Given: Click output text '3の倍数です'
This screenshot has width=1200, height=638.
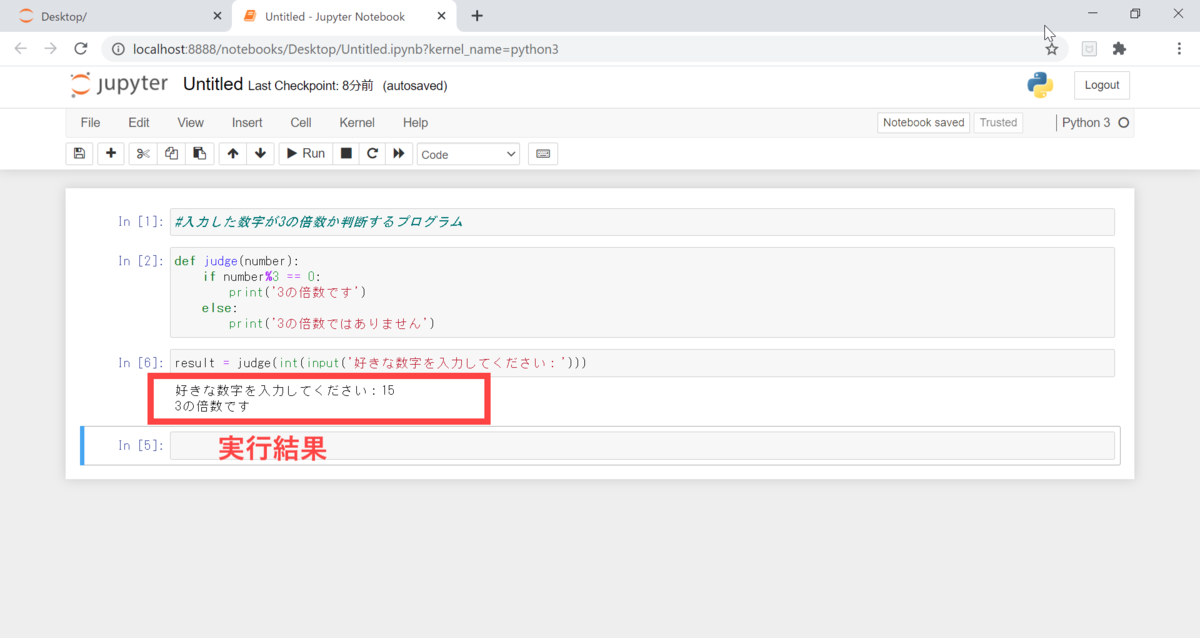Looking at the screenshot, I should pos(211,407).
